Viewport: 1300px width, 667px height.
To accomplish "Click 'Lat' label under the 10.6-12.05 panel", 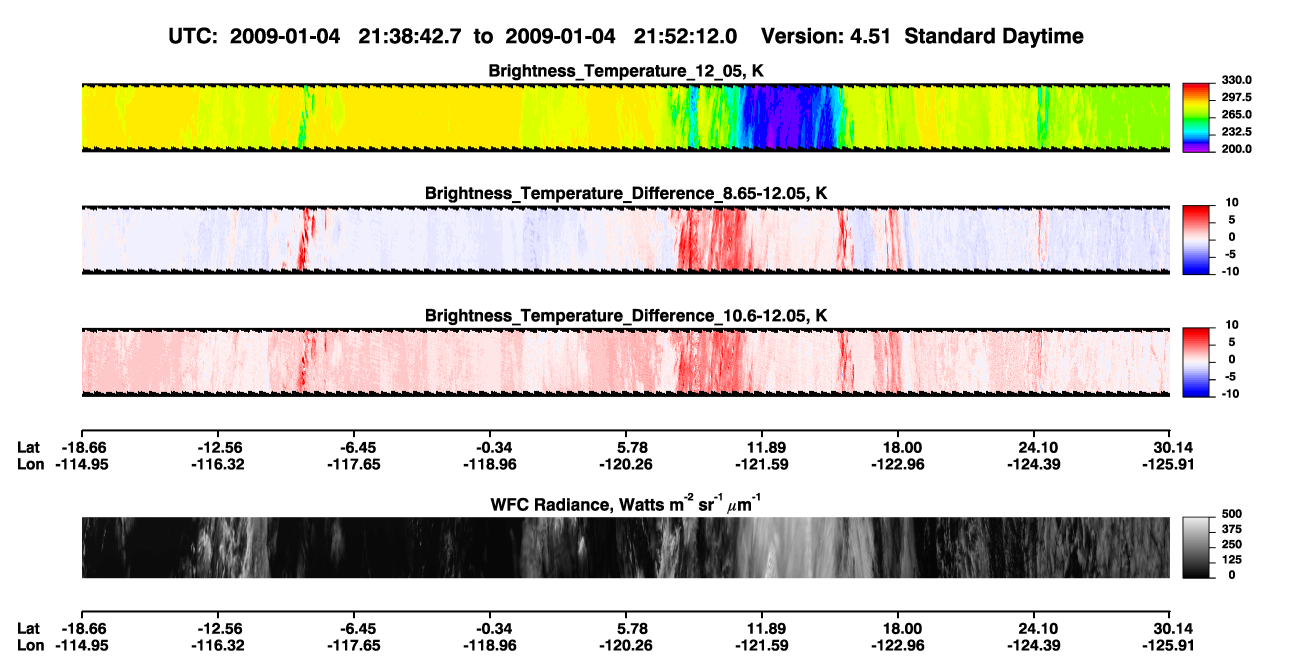I will pyautogui.click(x=29, y=448).
